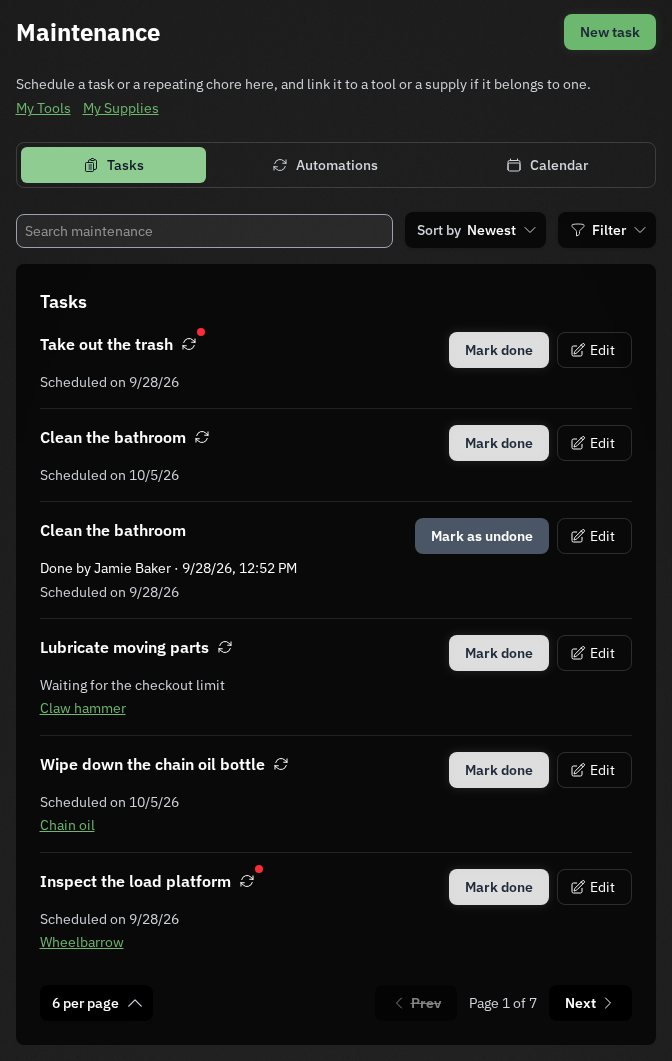Click the pencil icon in Take out the trash Edit button
This screenshot has height=1061, width=672.
coord(577,350)
